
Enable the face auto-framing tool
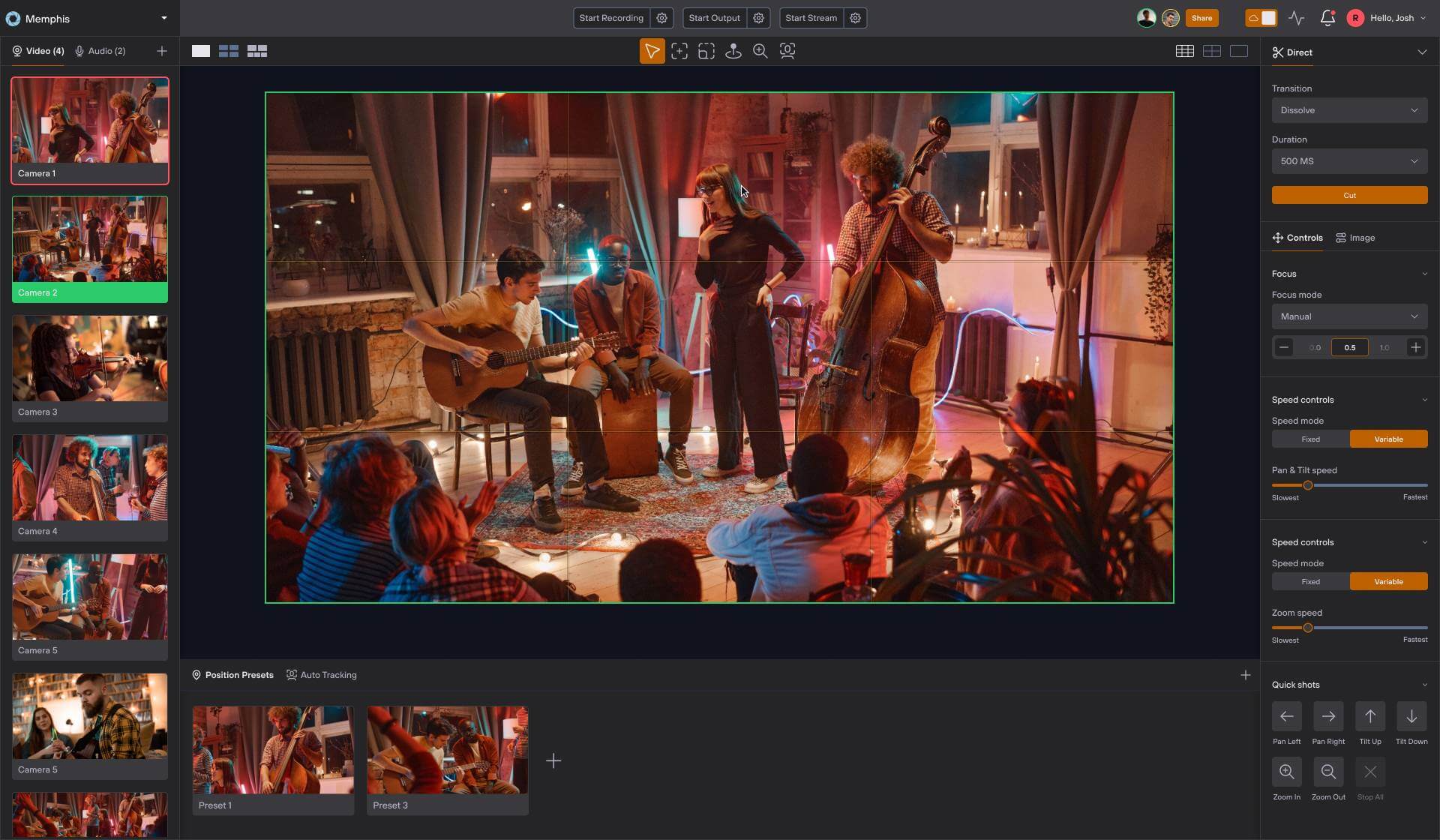click(x=787, y=51)
